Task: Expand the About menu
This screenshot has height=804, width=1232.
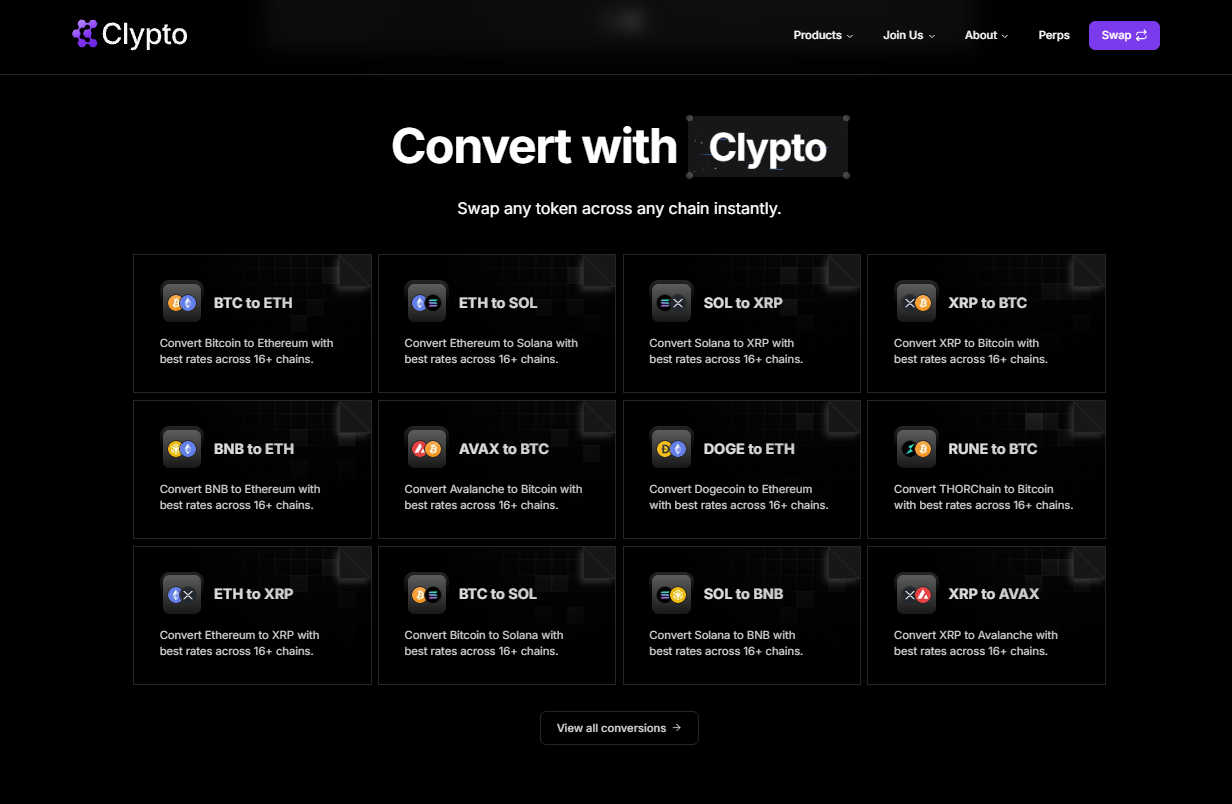Action: pyautogui.click(x=986, y=35)
